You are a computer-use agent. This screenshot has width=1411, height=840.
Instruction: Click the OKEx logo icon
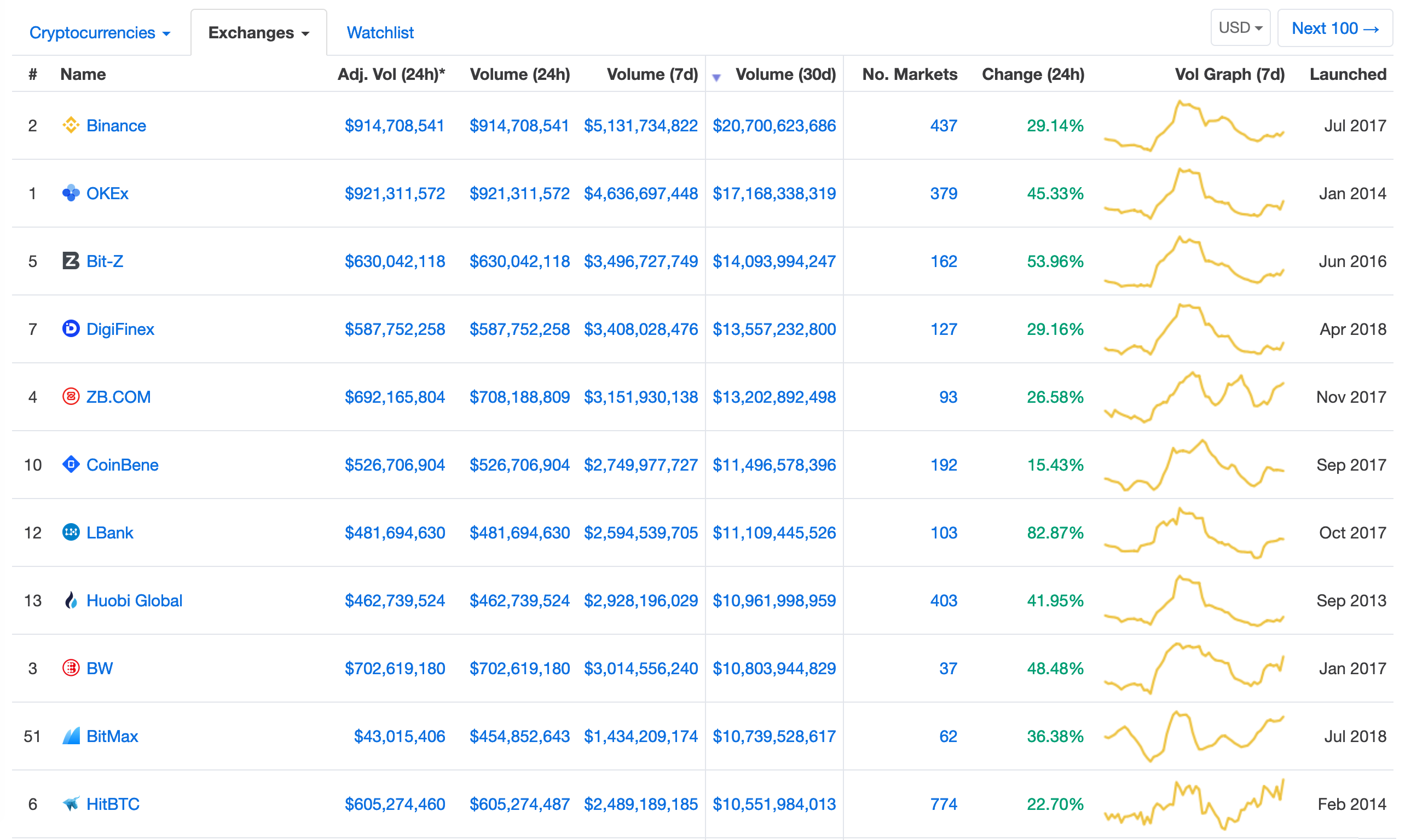[71, 193]
